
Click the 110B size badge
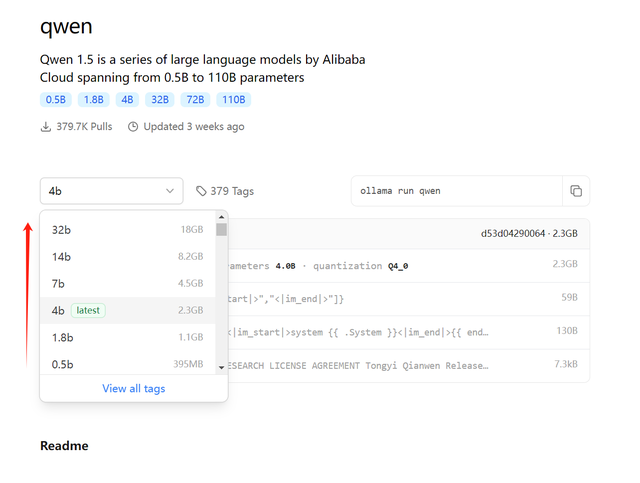pyautogui.click(x=233, y=100)
